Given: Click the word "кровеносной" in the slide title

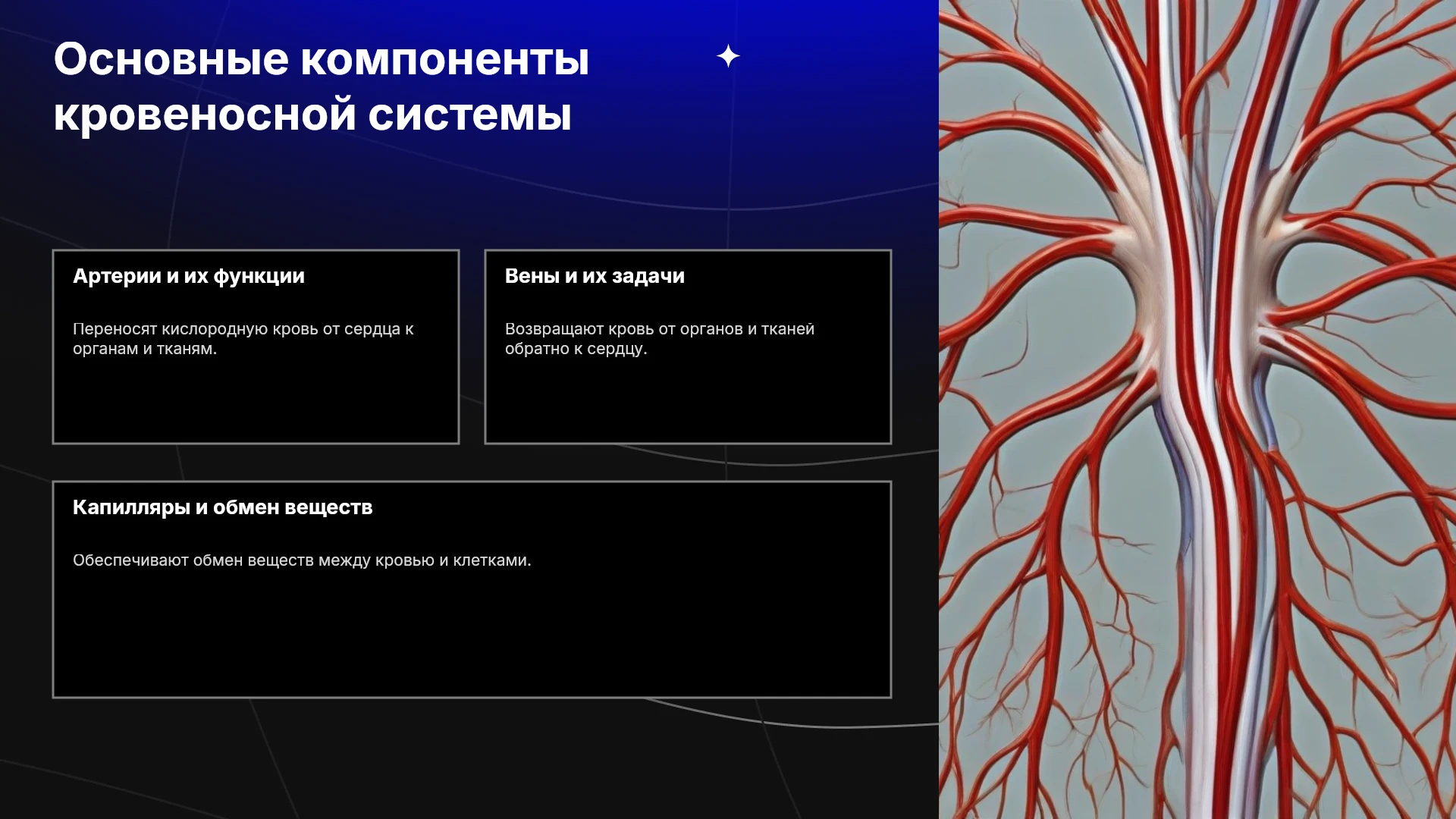Looking at the screenshot, I should click(x=205, y=115).
